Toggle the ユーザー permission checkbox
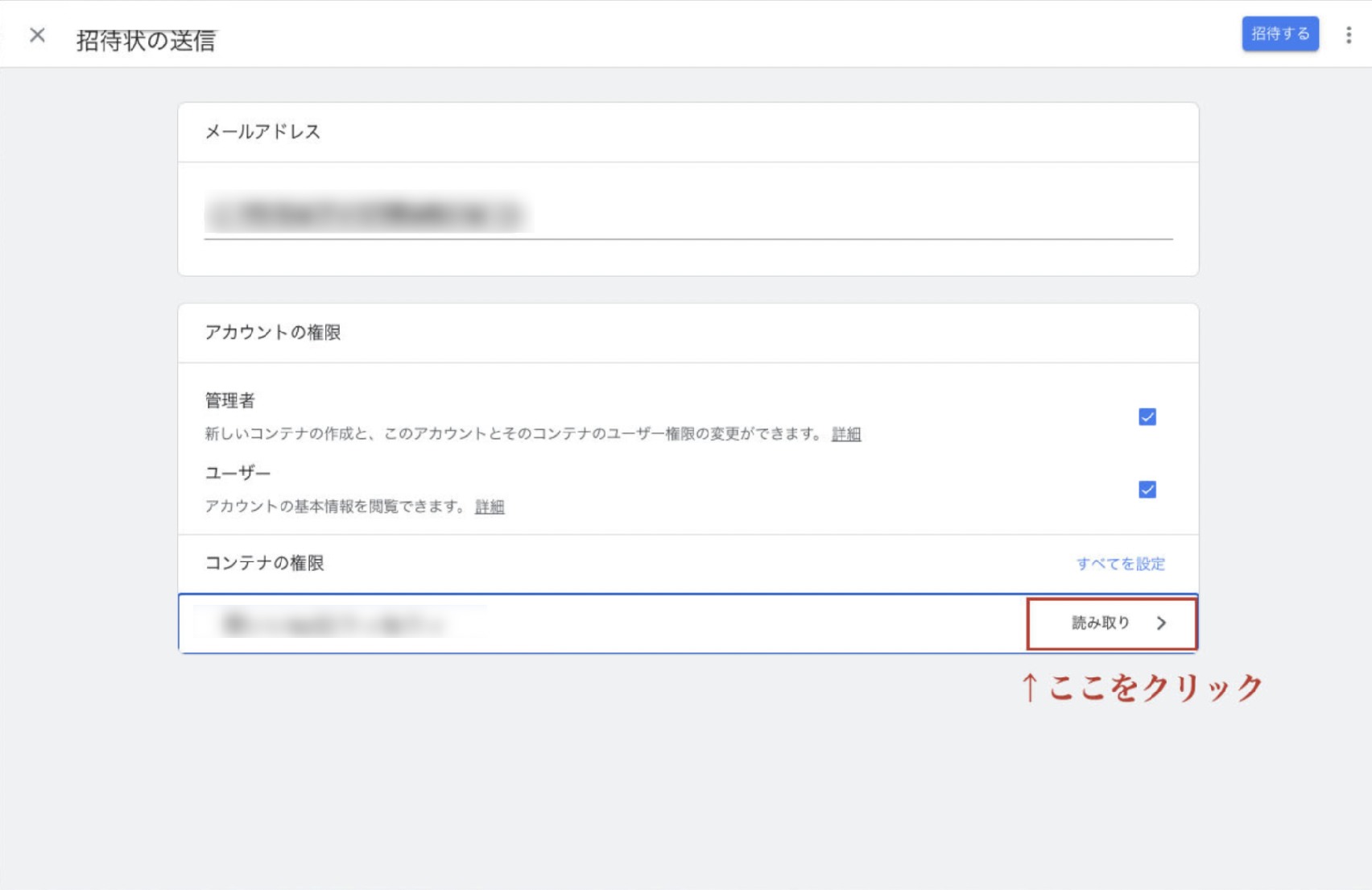Screen dimensions: 1372x890 click(x=1147, y=490)
